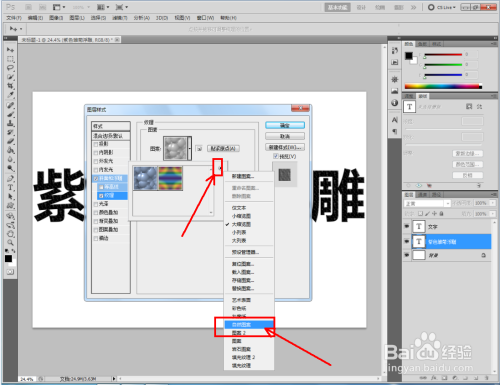Click the foreground color swatch in Color panel
The image size is (500, 385).
409,56
